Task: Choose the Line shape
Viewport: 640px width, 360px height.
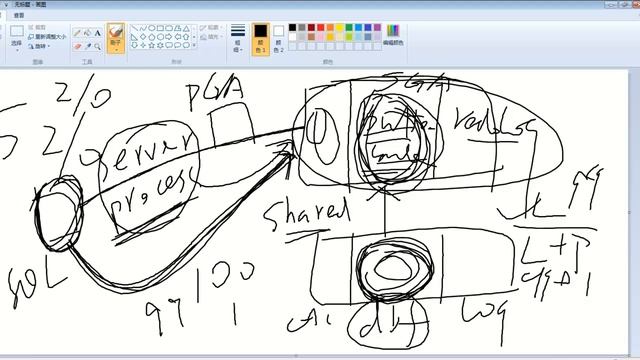Action: pos(135,28)
